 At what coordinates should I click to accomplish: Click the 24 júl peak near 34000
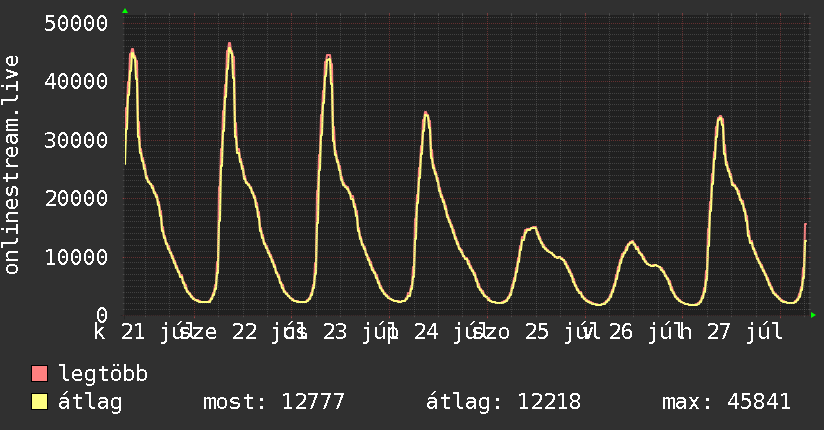pyautogui.click(x=426, y=115)
